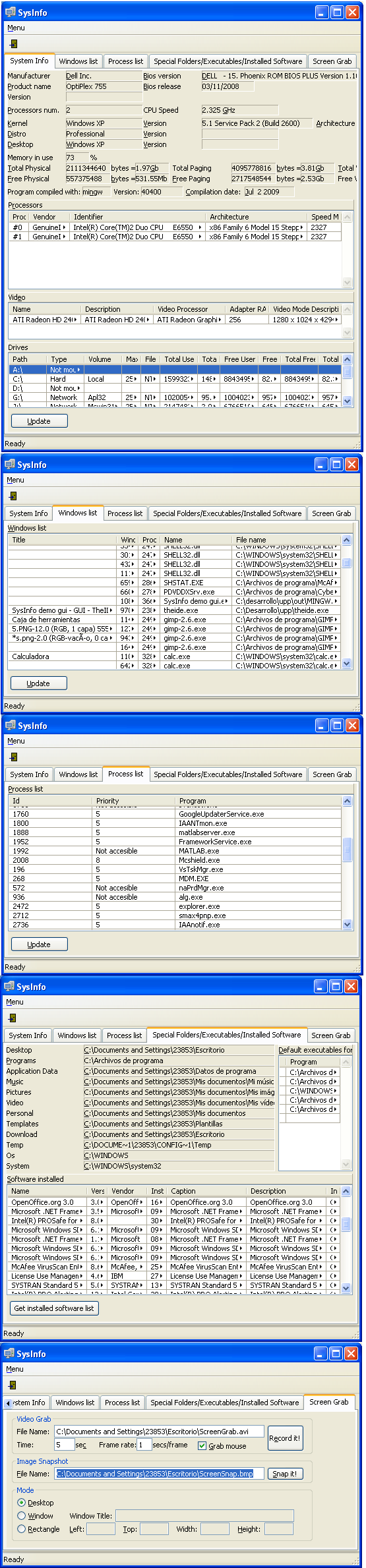In System Info window, open Screen Grab tab
366x1568 pixels.
(332, 61)
